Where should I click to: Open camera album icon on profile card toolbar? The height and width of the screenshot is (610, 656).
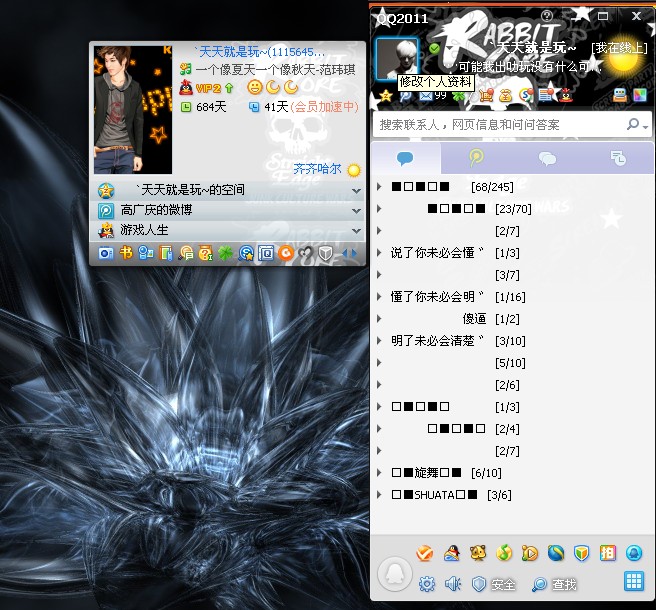coord(106,253)
